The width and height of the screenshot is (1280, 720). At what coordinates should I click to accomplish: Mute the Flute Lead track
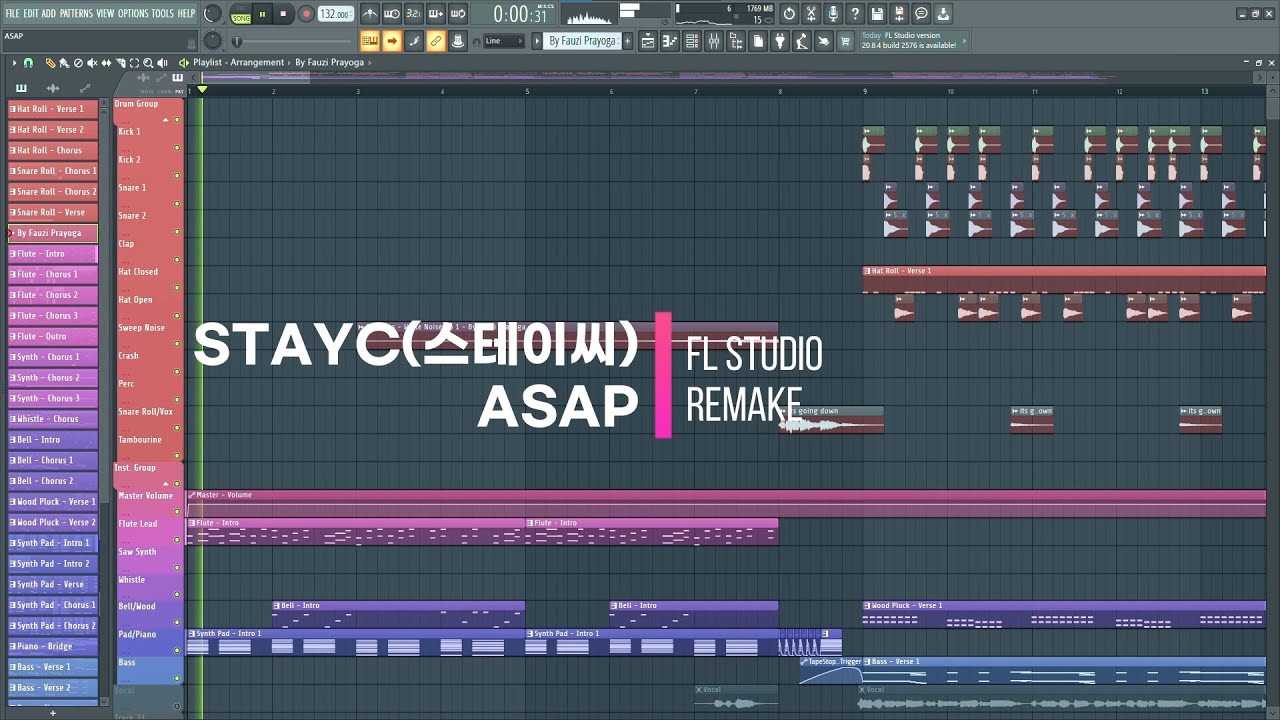point(177,540)
